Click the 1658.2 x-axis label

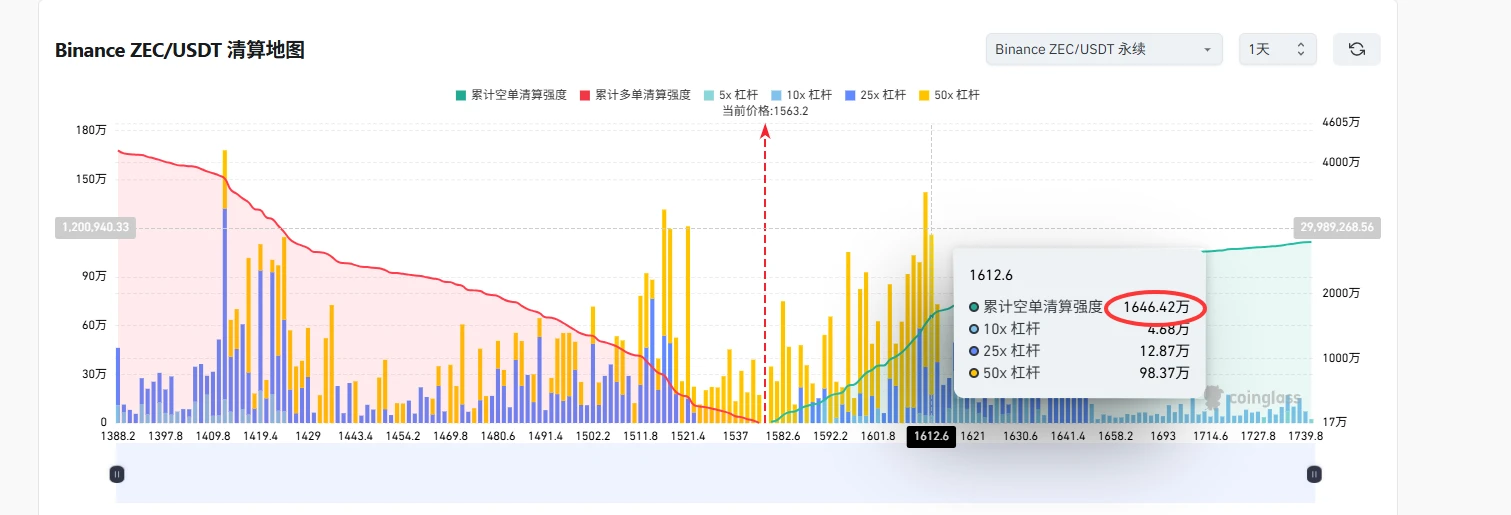point(1116,437)
